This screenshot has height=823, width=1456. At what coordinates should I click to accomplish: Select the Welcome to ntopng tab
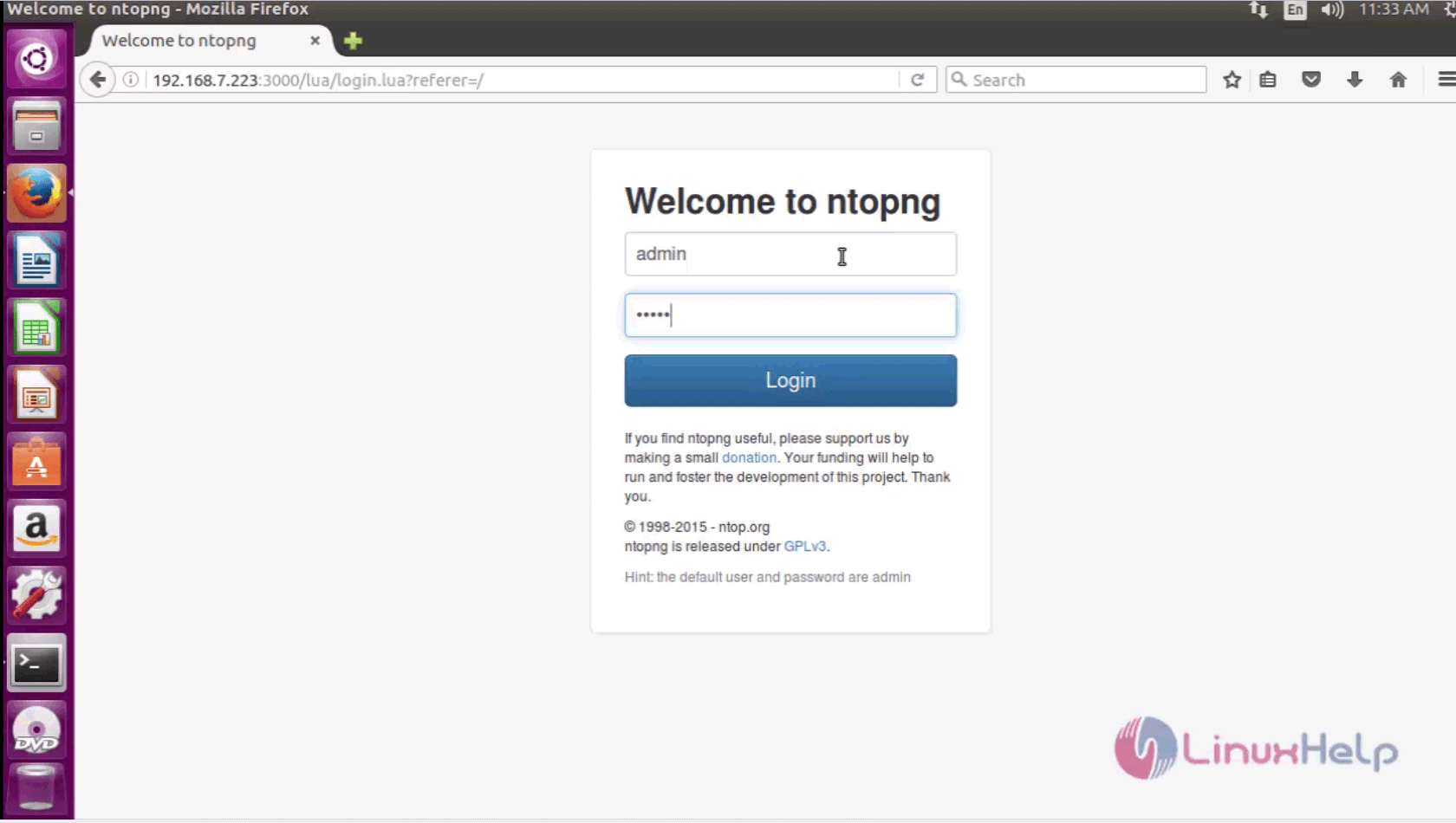click(179, 41)
